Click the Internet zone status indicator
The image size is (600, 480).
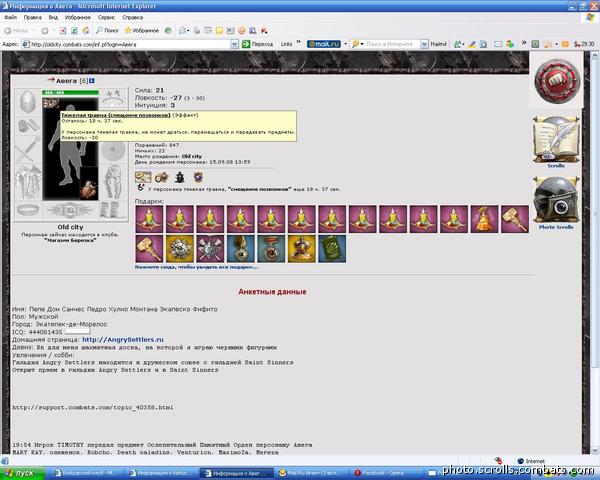[531, 461]
